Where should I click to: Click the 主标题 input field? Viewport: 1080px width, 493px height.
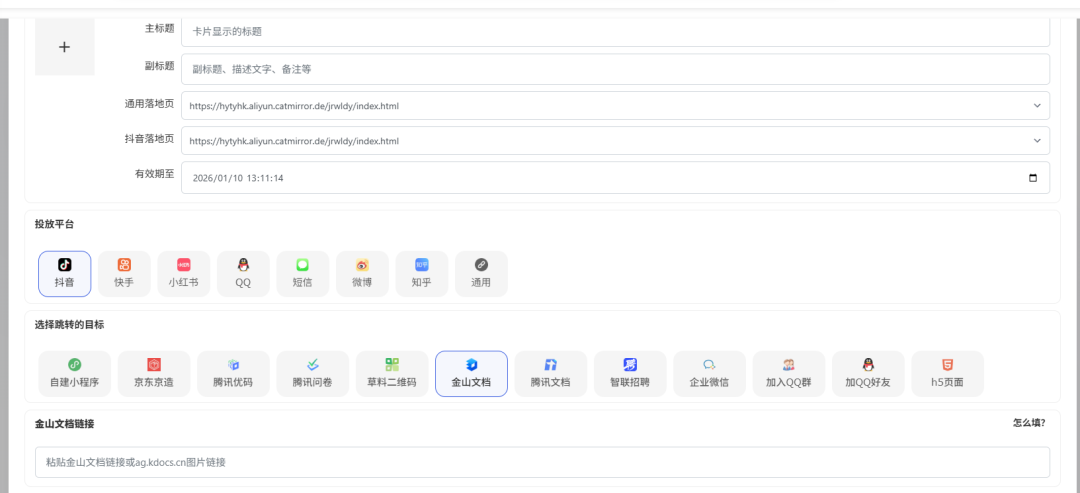(616, 31)
